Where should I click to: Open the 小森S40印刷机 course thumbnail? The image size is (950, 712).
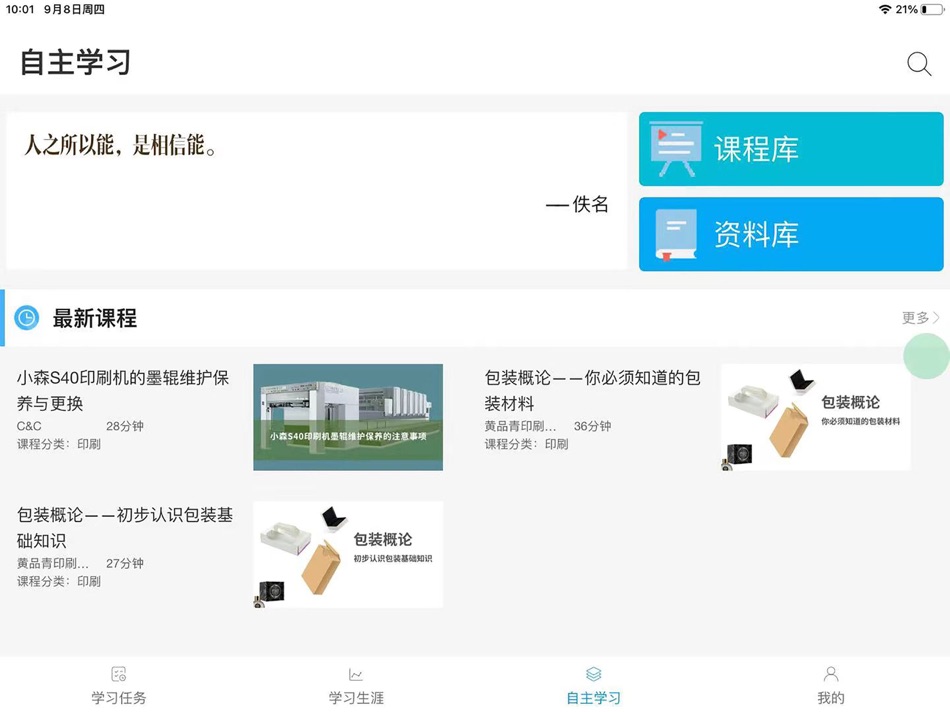[348, 417]
